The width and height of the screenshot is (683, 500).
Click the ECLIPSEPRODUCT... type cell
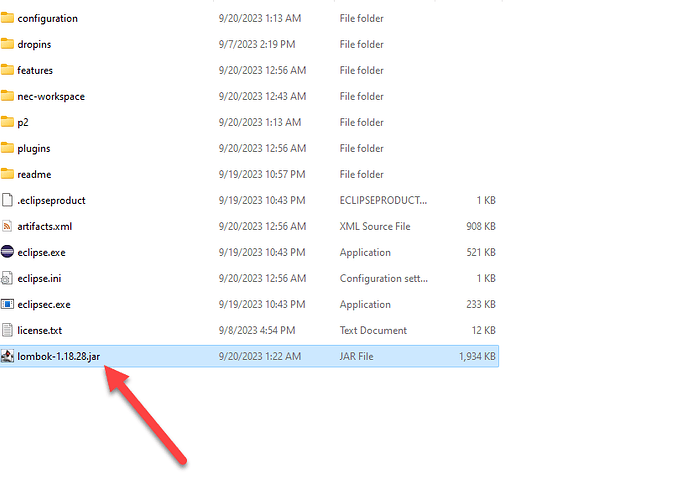pos(383,200)
